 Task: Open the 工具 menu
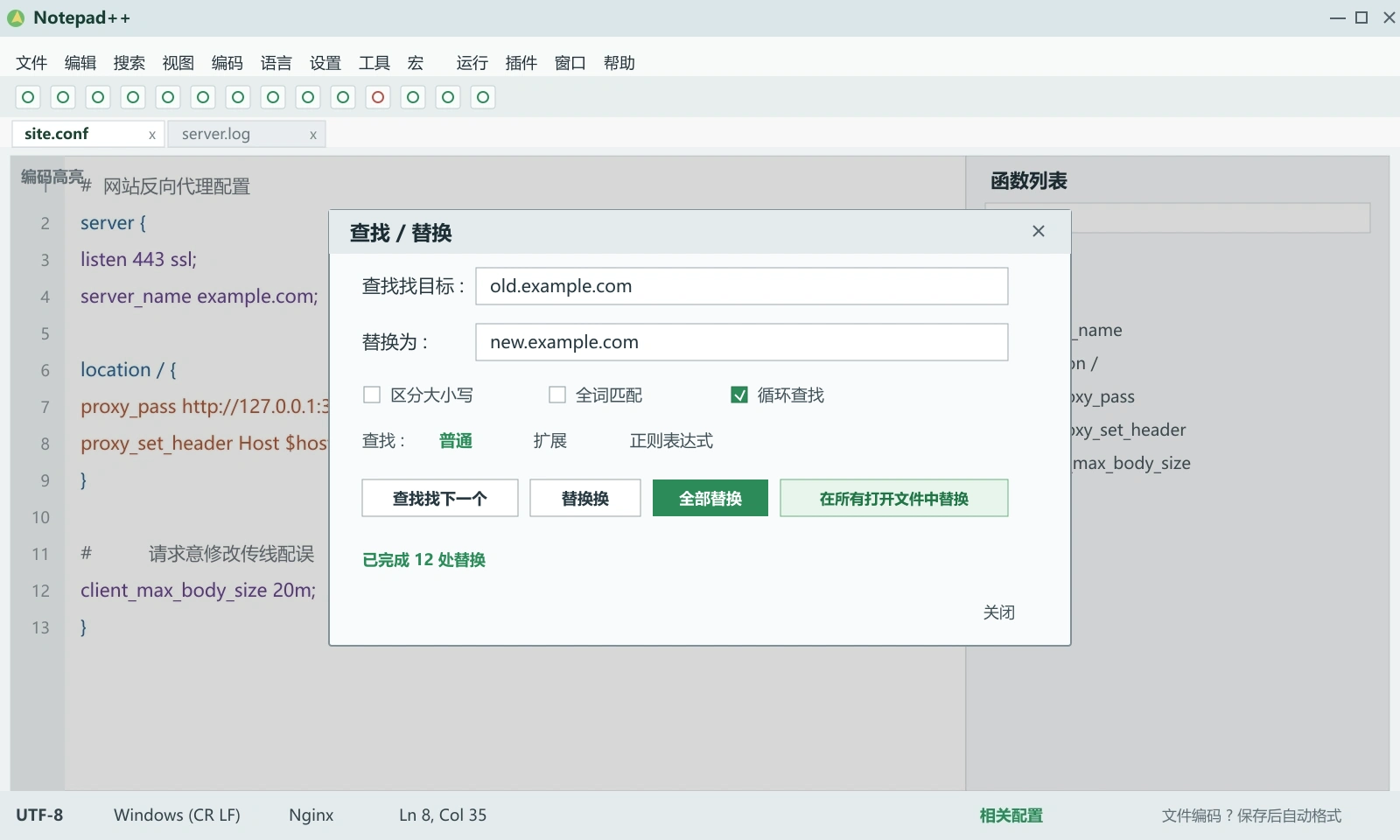tap(374, 63)
